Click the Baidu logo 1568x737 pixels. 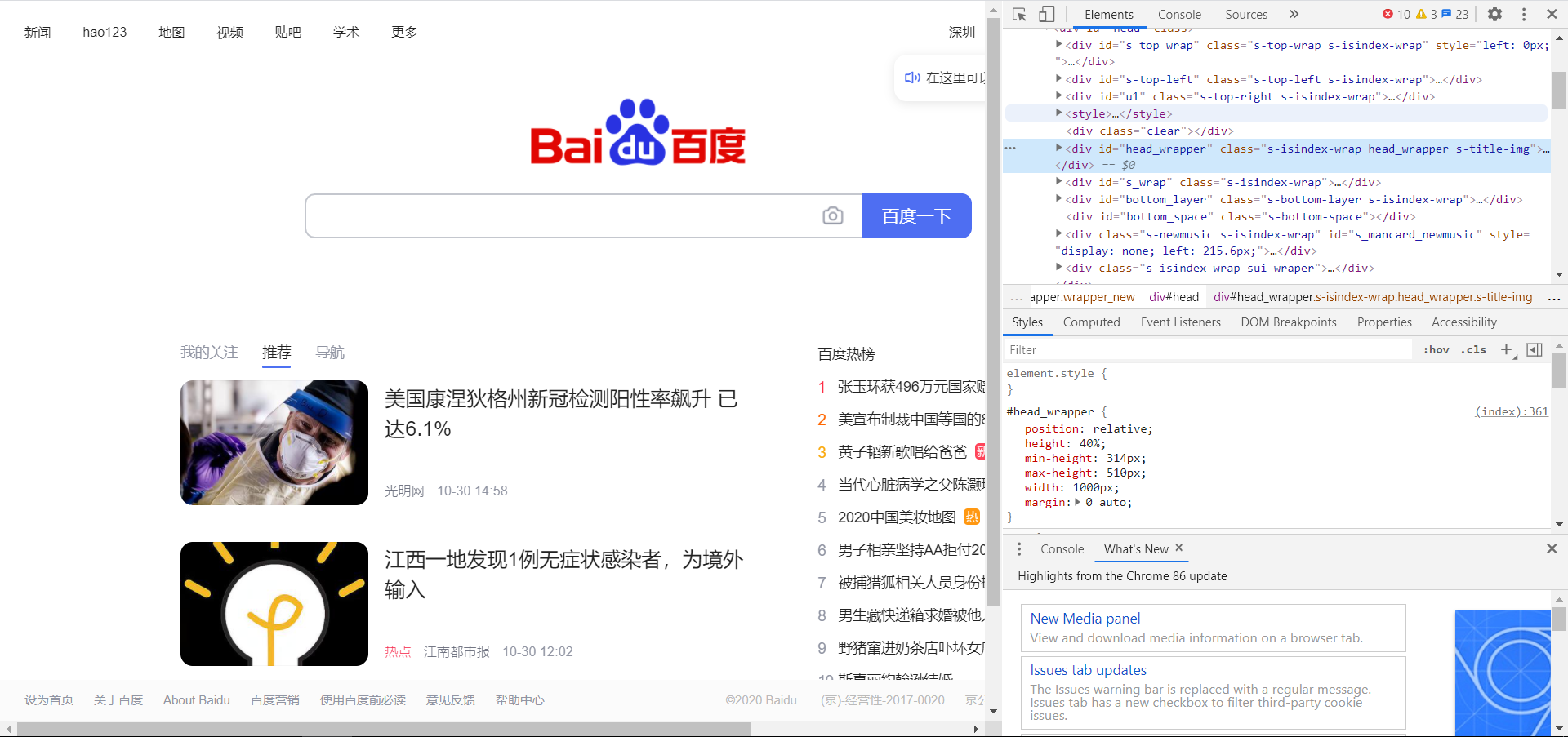638,132
